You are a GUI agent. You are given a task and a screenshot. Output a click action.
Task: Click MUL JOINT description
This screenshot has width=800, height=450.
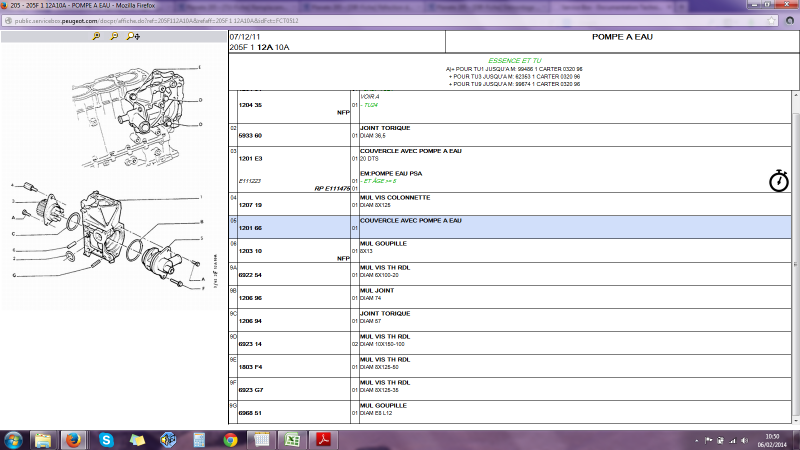coord(377,290)
